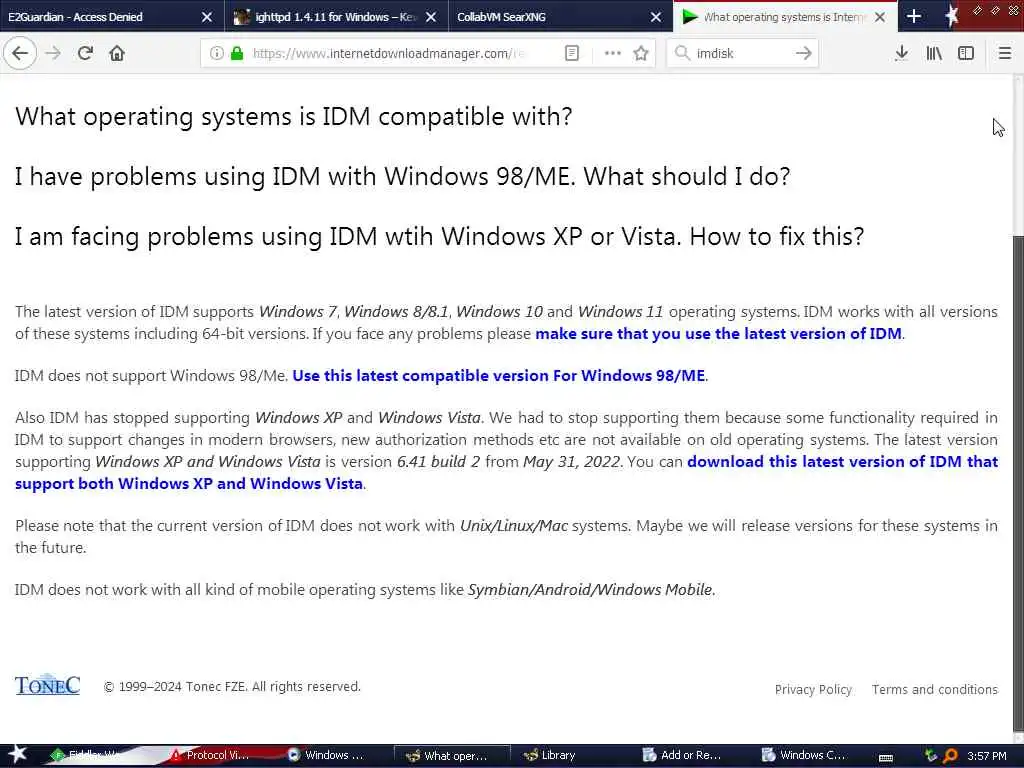Toggle reader view in address bar

[571, 53]
